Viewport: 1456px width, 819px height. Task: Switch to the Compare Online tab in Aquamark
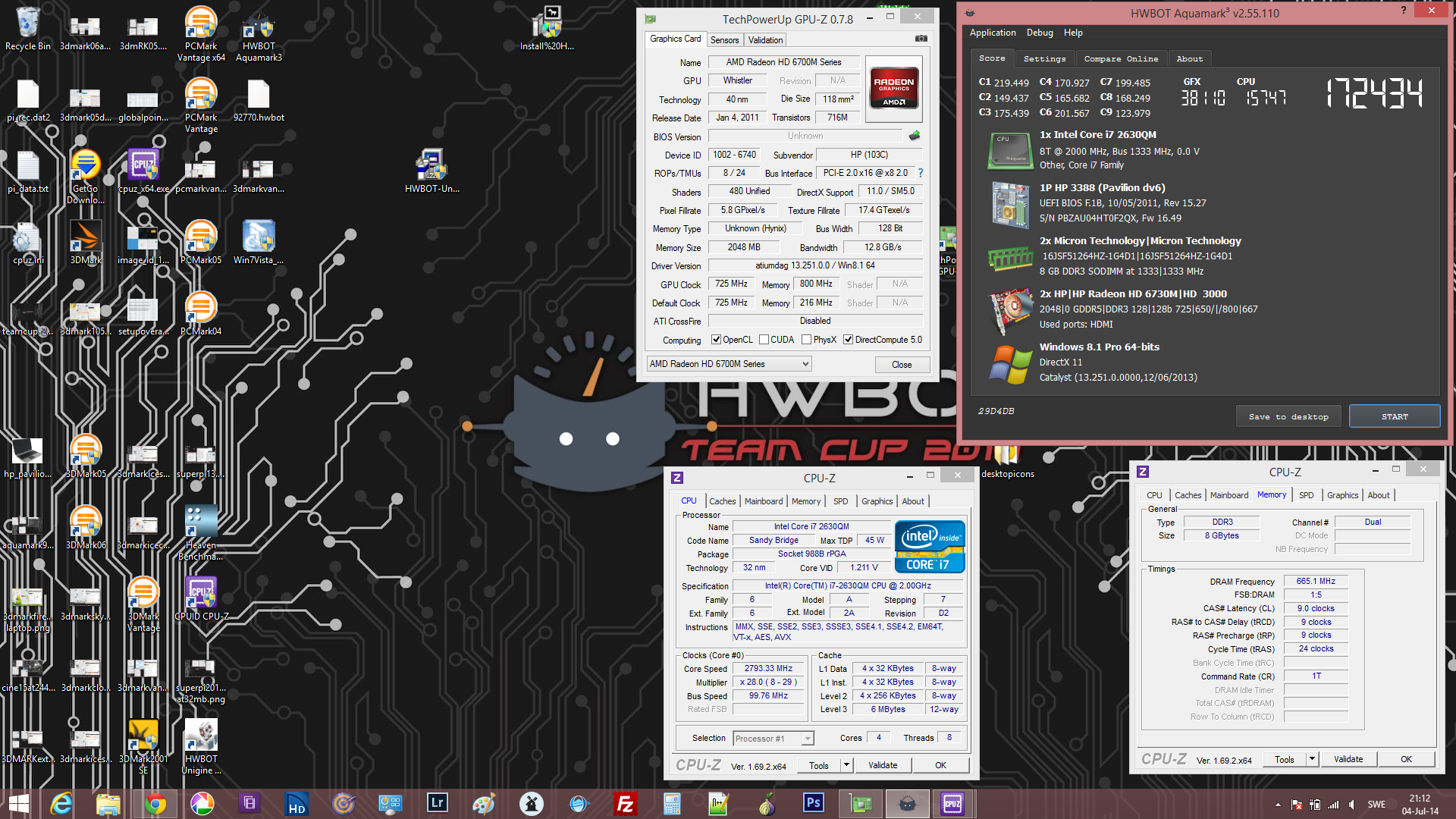[x=1121, y=58]
